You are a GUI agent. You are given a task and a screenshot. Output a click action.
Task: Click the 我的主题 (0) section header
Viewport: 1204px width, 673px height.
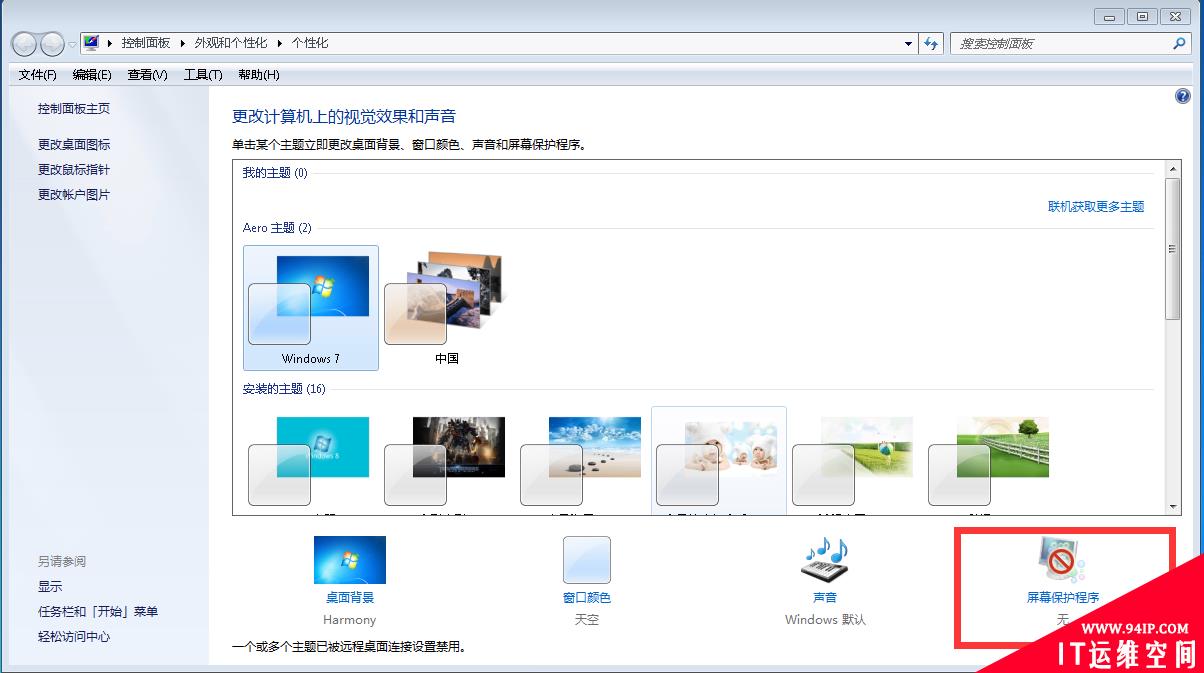275,173
